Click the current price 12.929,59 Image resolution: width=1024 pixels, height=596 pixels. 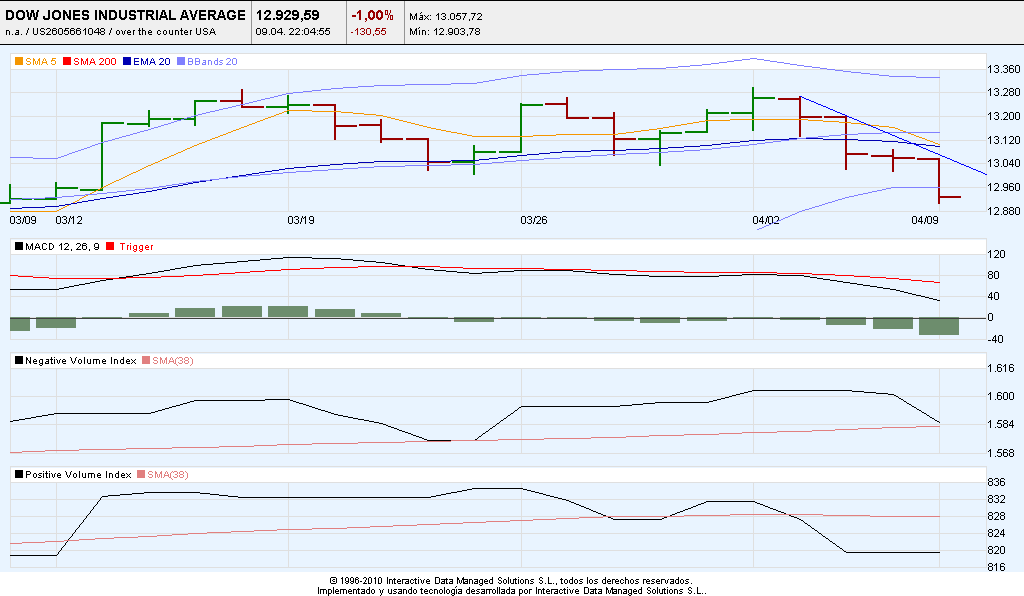(287, 15)
